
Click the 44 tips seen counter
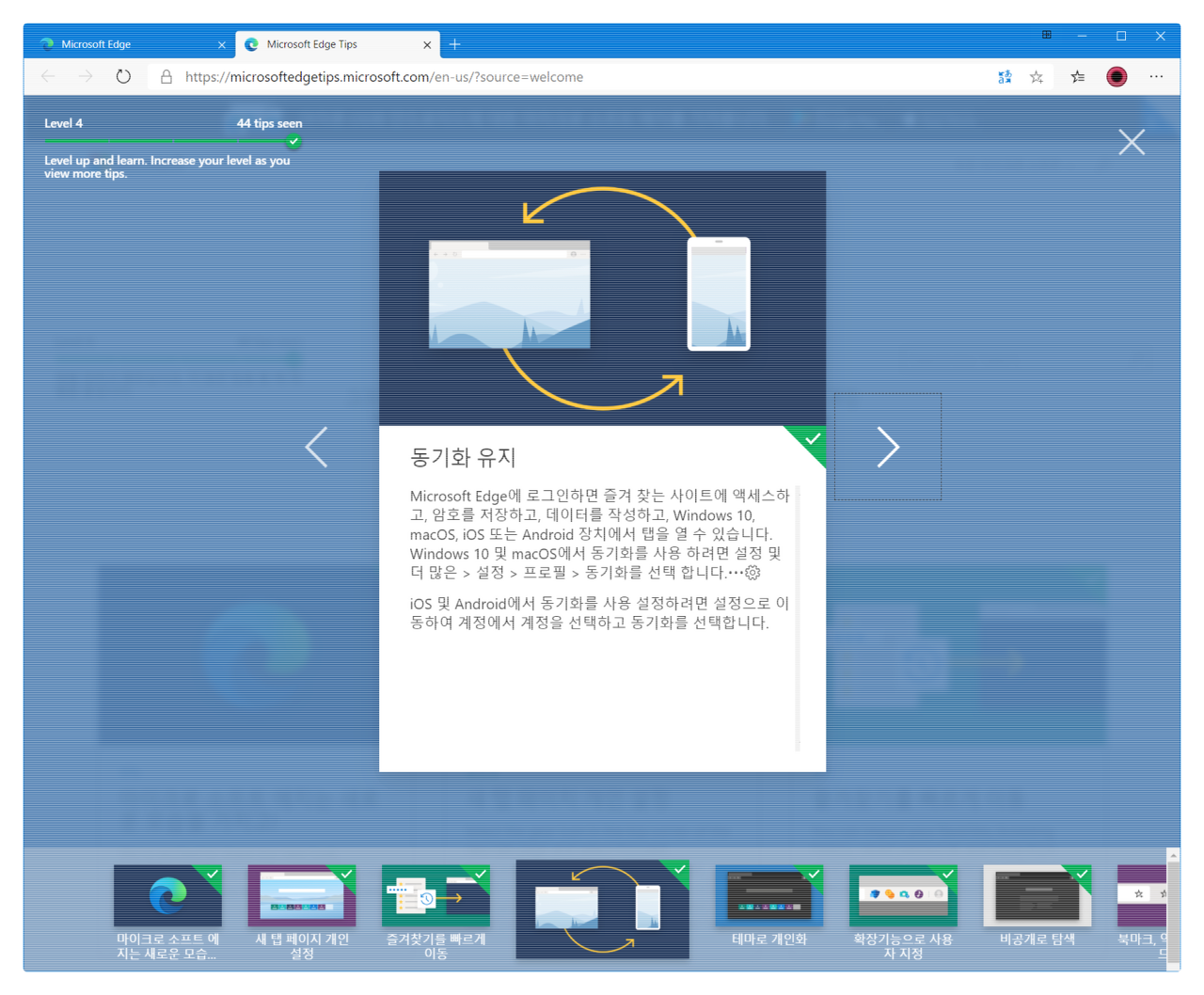(269, 123)
